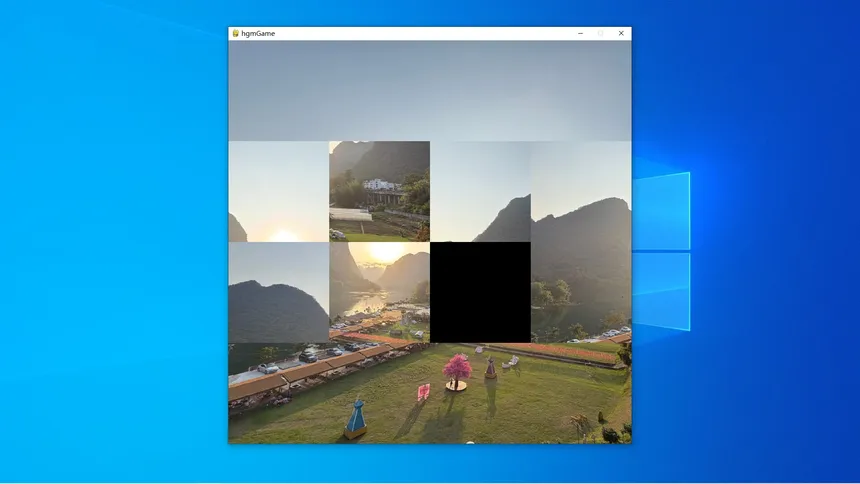The height and width of the screenshot is (484, 860).
Task: Click the sky tile above the village building
Action: (x=380, y=91)
